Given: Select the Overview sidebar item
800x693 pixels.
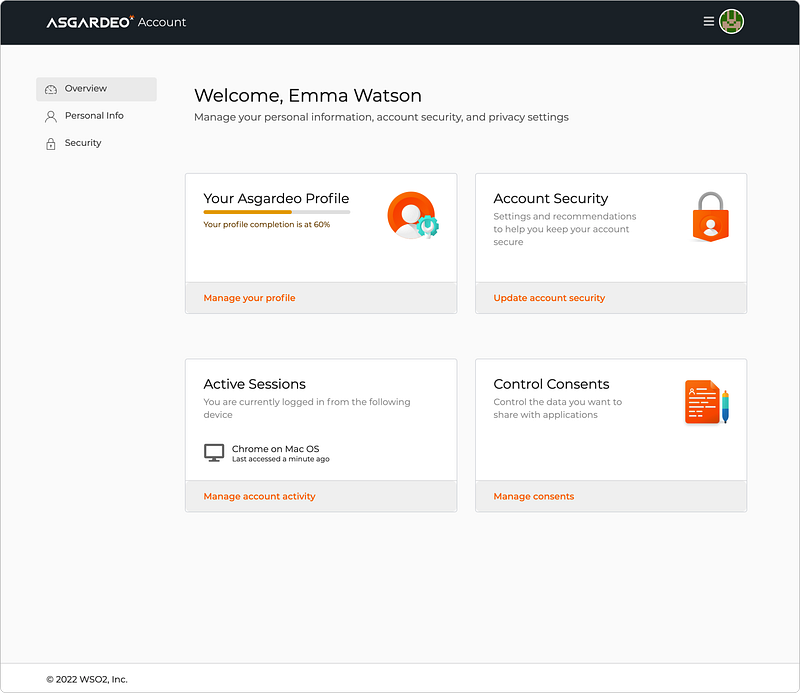Looking at the screenshot, I should 96,89.
